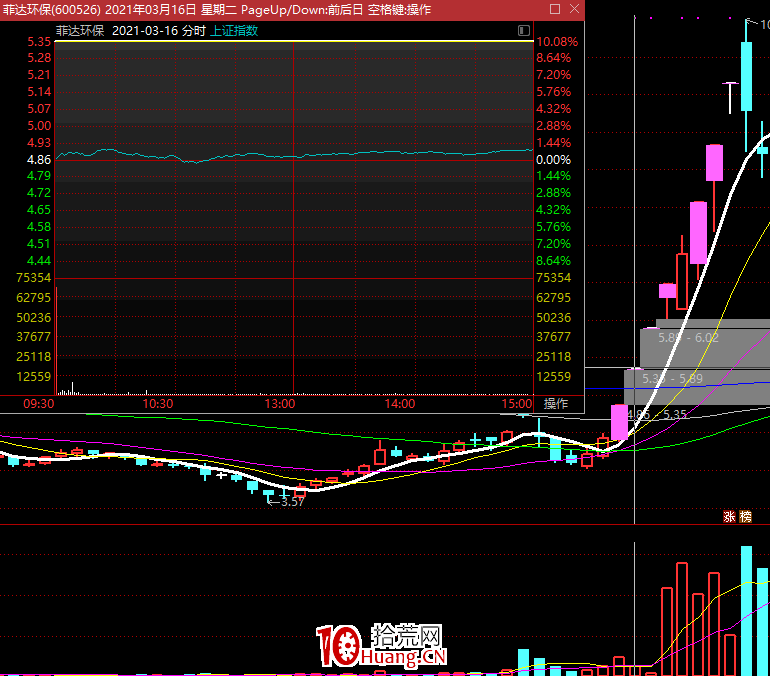Click the 3.57 low price marker
770x676 pixels.
pos(289,502)
